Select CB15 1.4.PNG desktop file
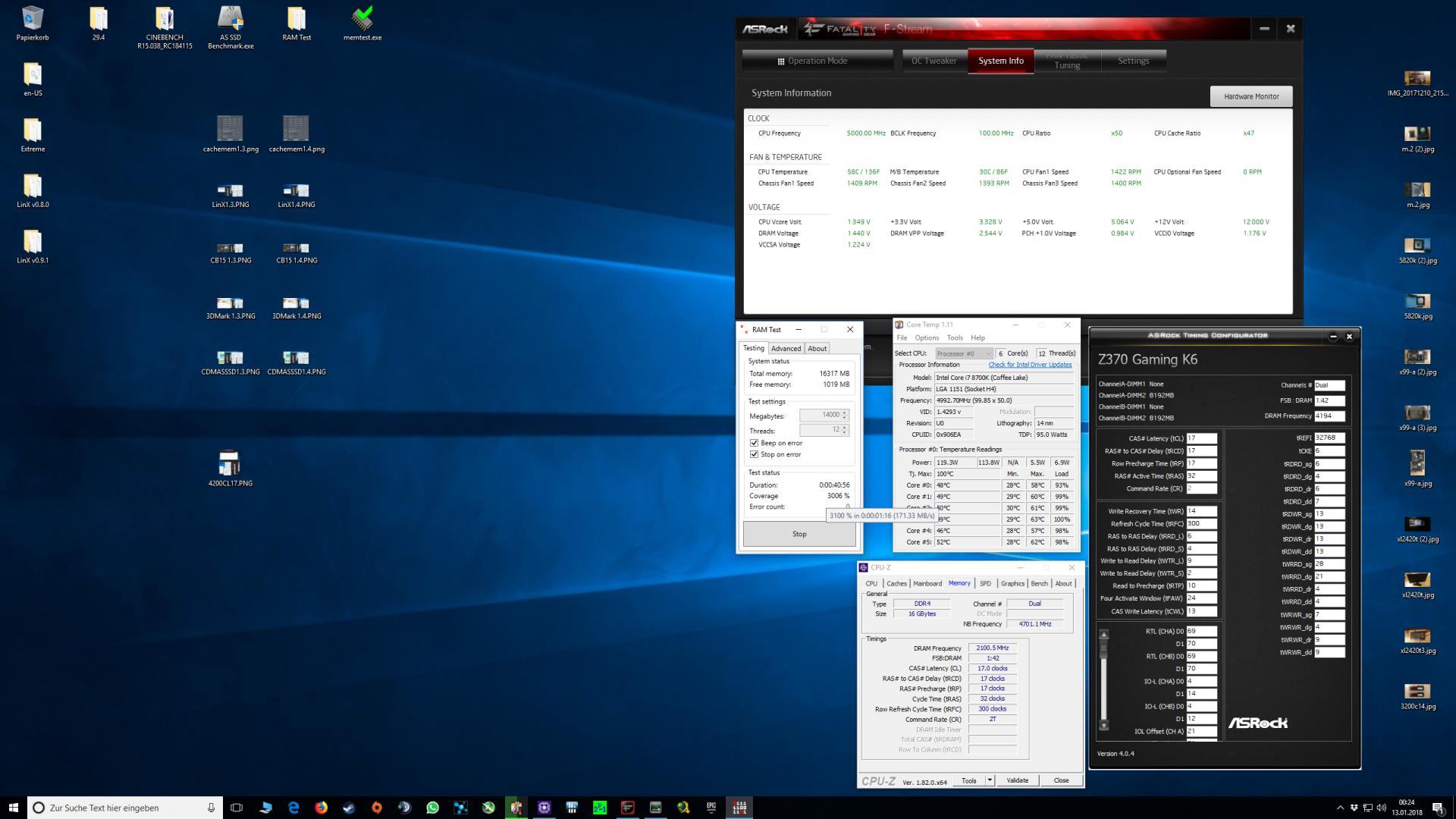The width and height of the screenshot is (1456, 819). pos(297,253)
